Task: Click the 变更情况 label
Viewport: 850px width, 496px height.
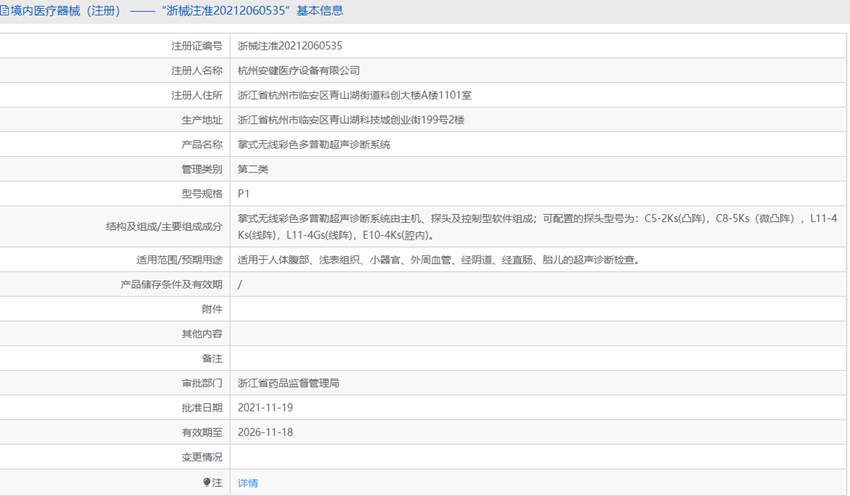Action: coord(202,457)
